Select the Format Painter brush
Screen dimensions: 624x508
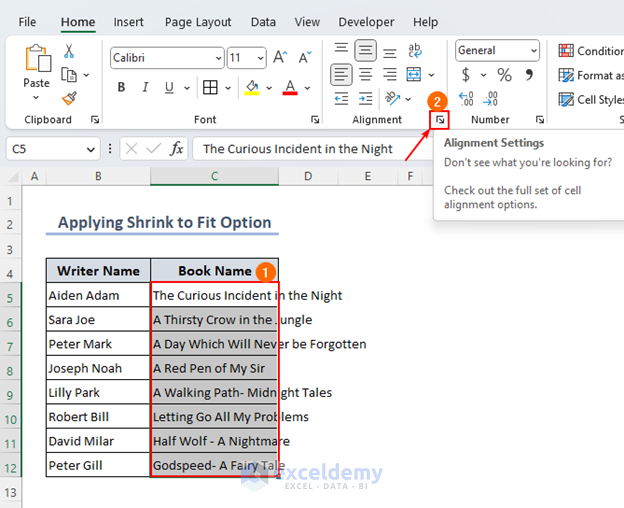pyautogui.click(x=69, y=98)
